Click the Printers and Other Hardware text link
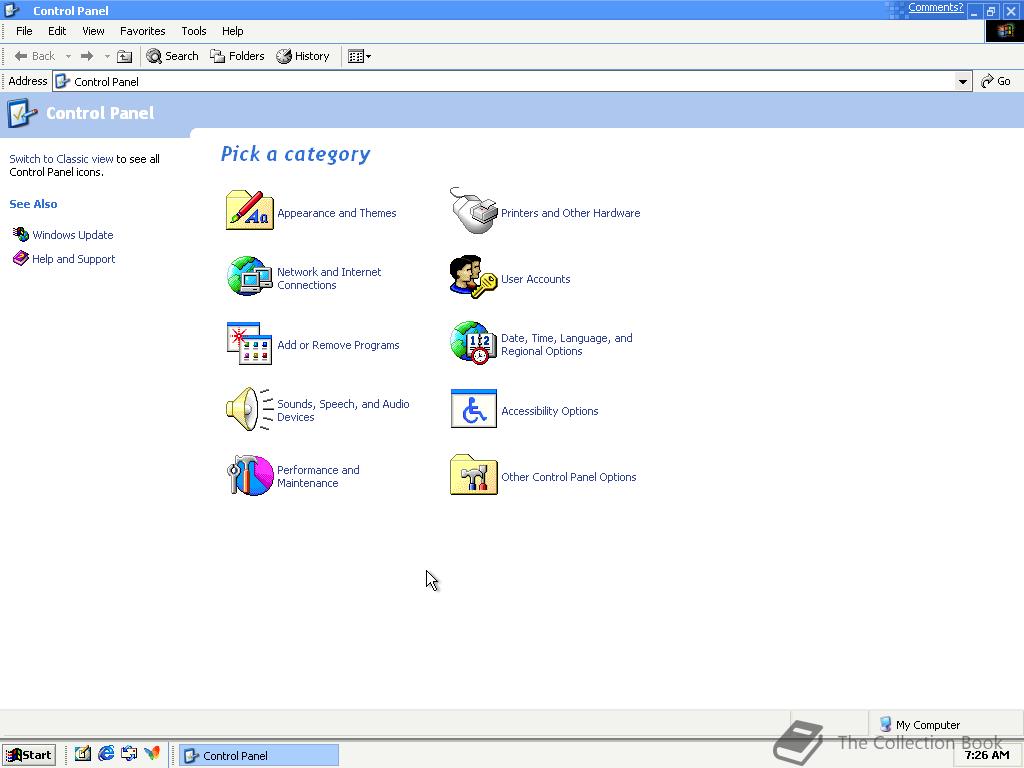The image size is (1024, 768). (x=571, y=213)
